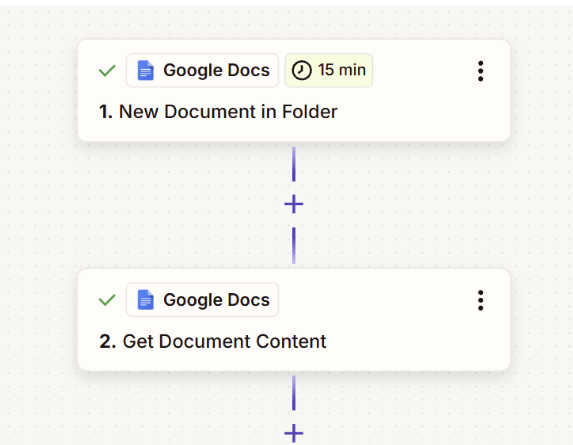The image size is (573, 445).
Task: Open the three-dot menu on step 1
Action: point(480,71)
